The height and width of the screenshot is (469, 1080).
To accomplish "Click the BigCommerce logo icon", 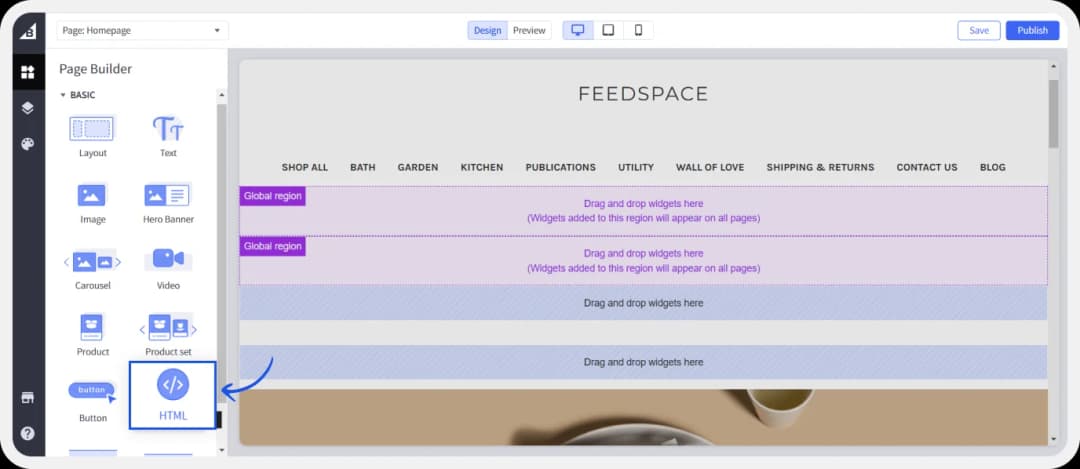I will click(28, 31).
